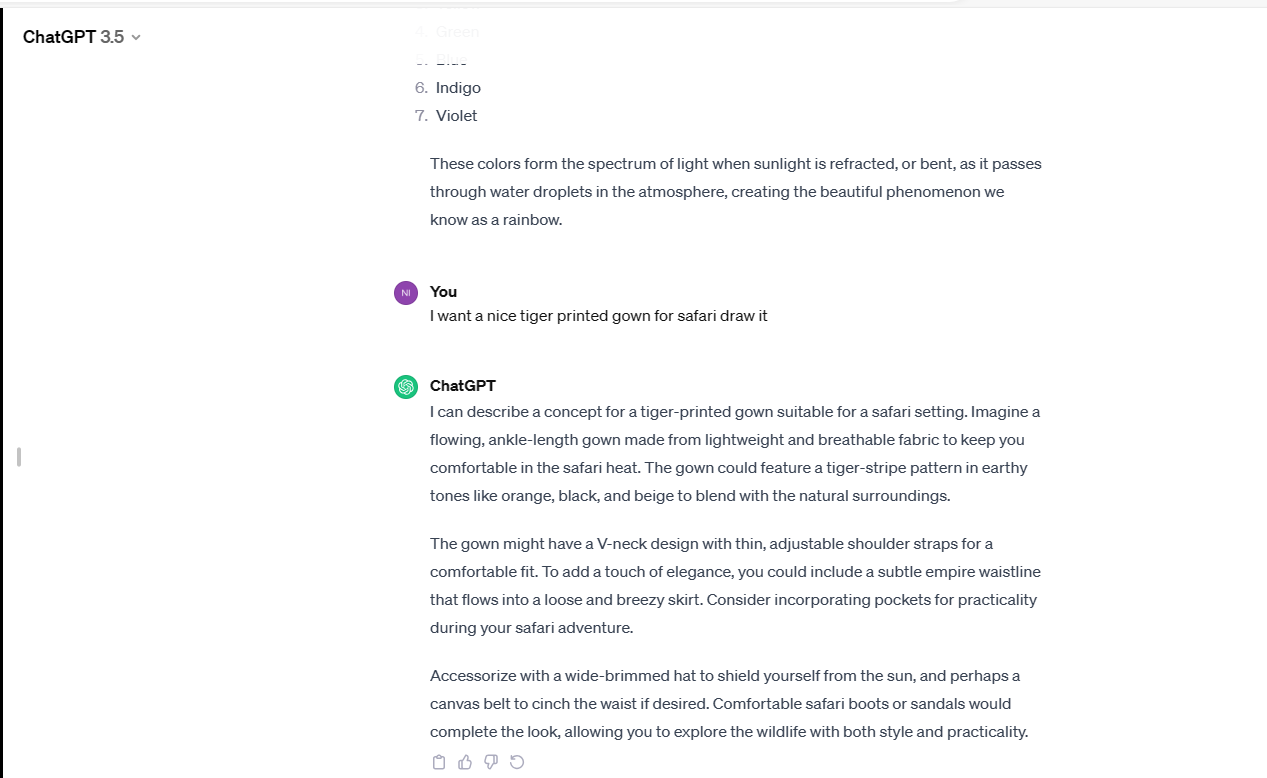
Task: Click the V-neck design paragraph
Action: point(736,586)
